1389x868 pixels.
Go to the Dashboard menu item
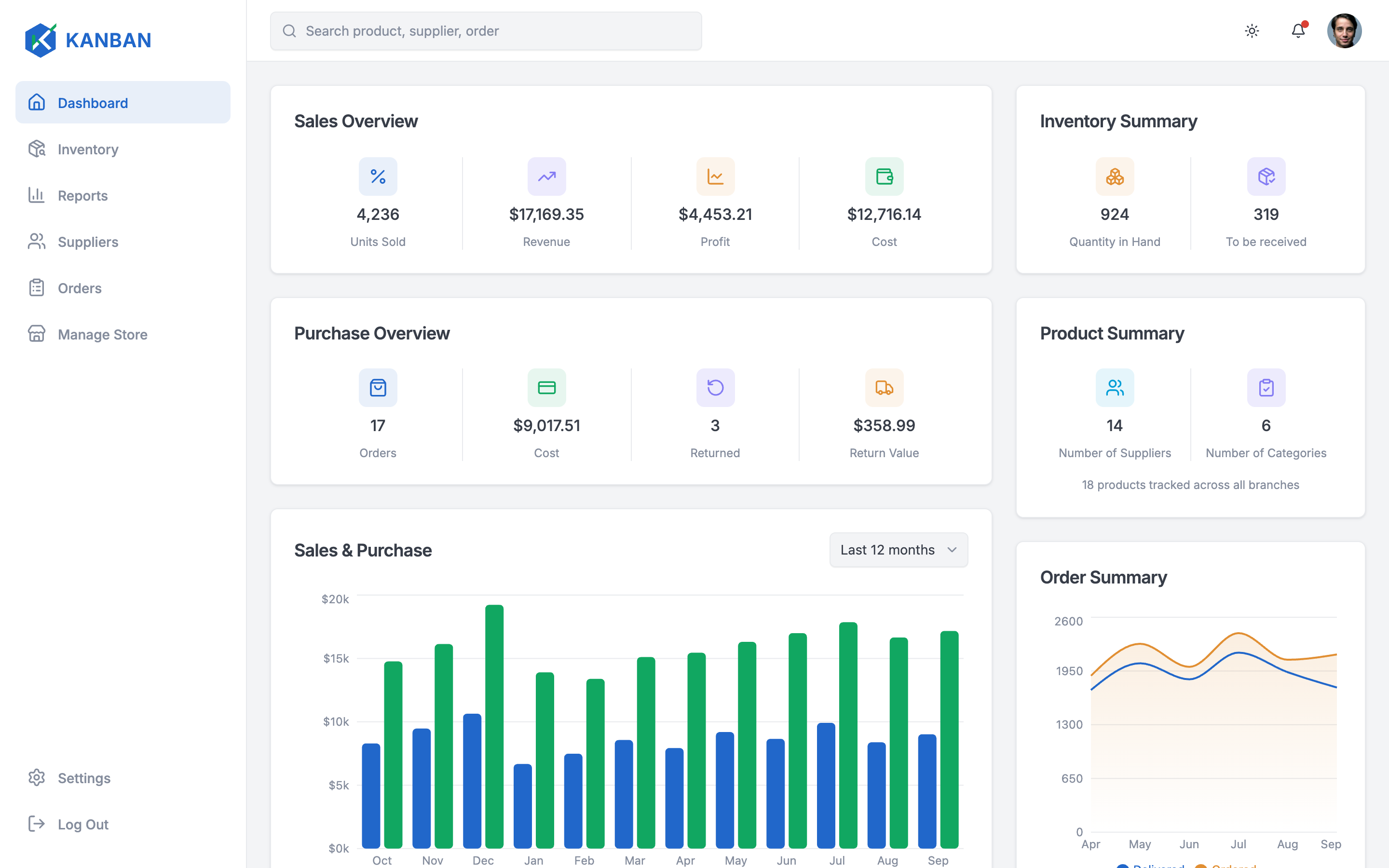pyautogui.click(x=123, y=102)
